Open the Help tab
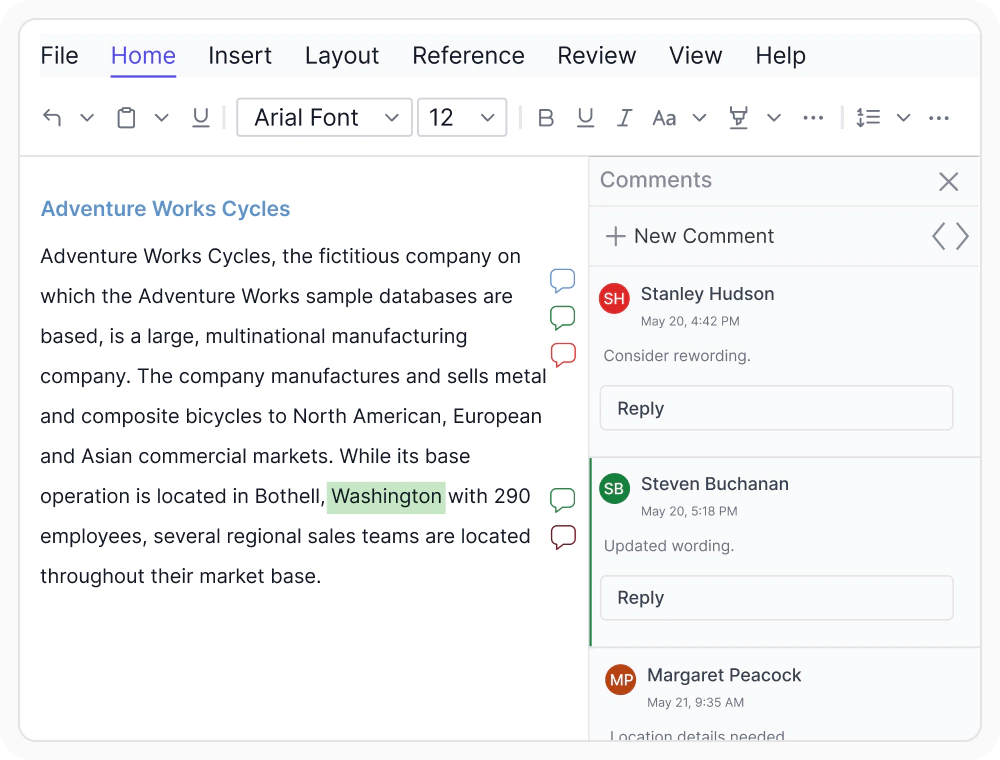This screenshot has width=1000, height=760. (x=781, y=56)
